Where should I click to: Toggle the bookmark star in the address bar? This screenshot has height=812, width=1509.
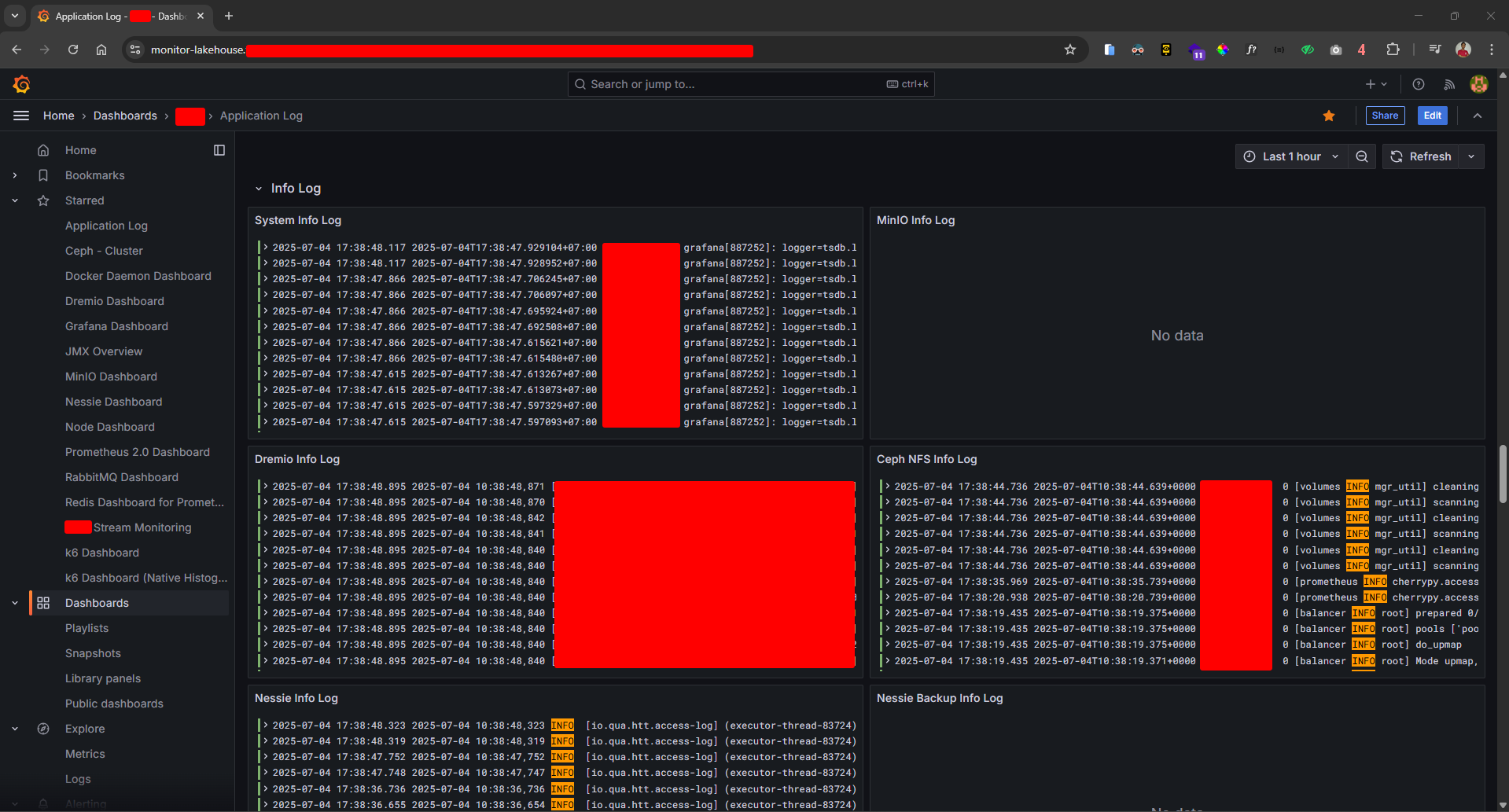click(1069, 49)
